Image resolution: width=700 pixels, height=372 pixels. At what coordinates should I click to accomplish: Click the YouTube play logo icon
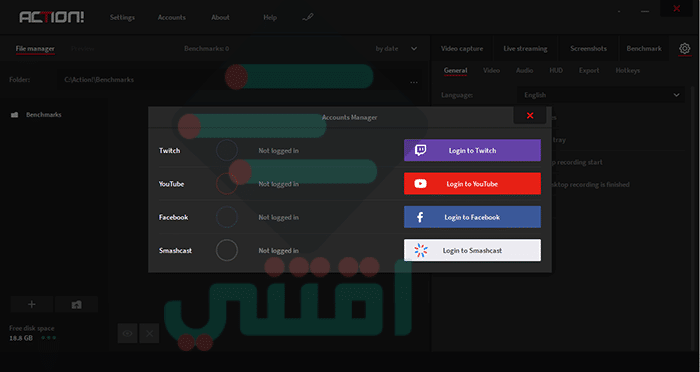click(x=421, y=184)
